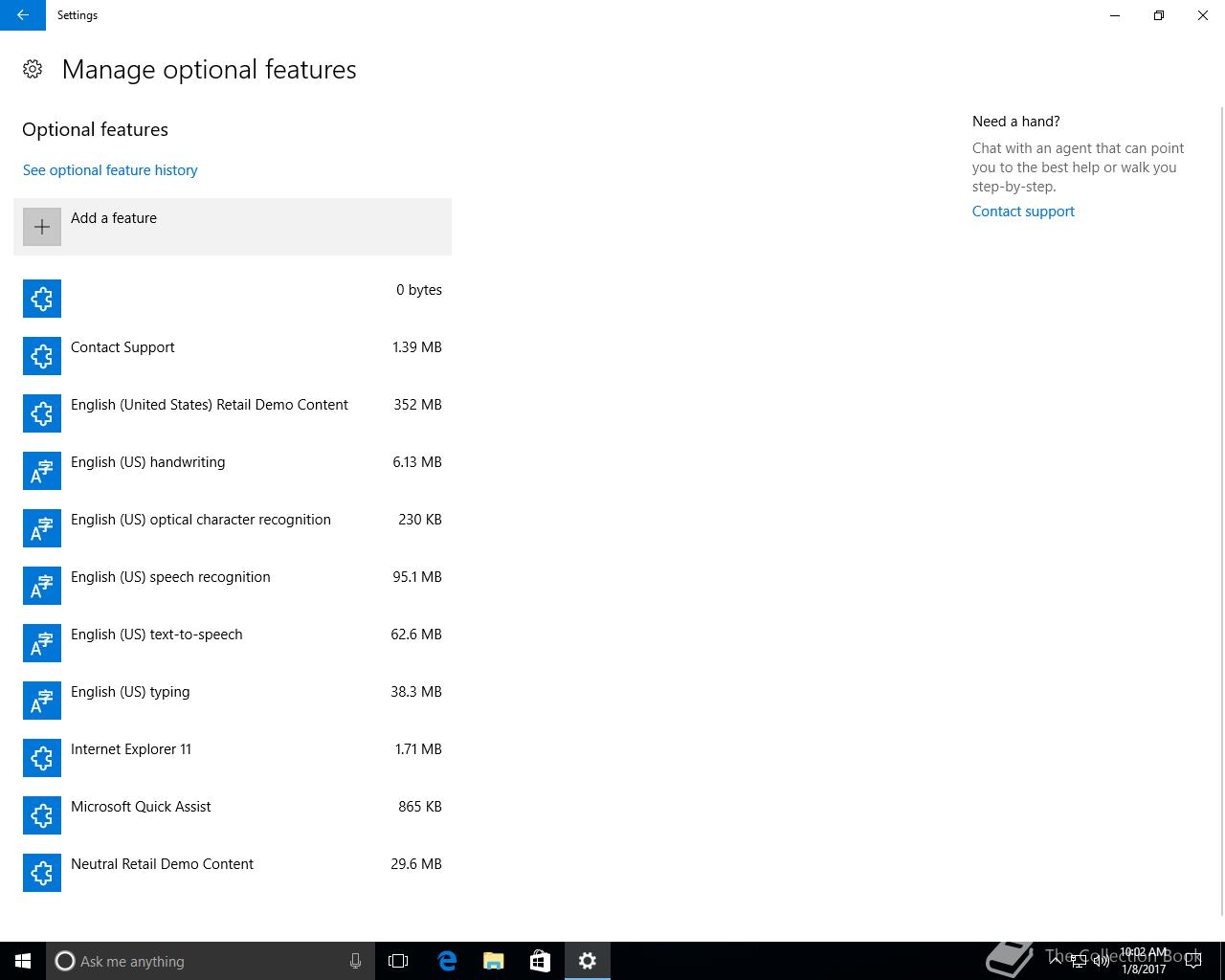
Task: Click the Internet Explorer 11 feature icon
Action: click(x=42, y=758)
